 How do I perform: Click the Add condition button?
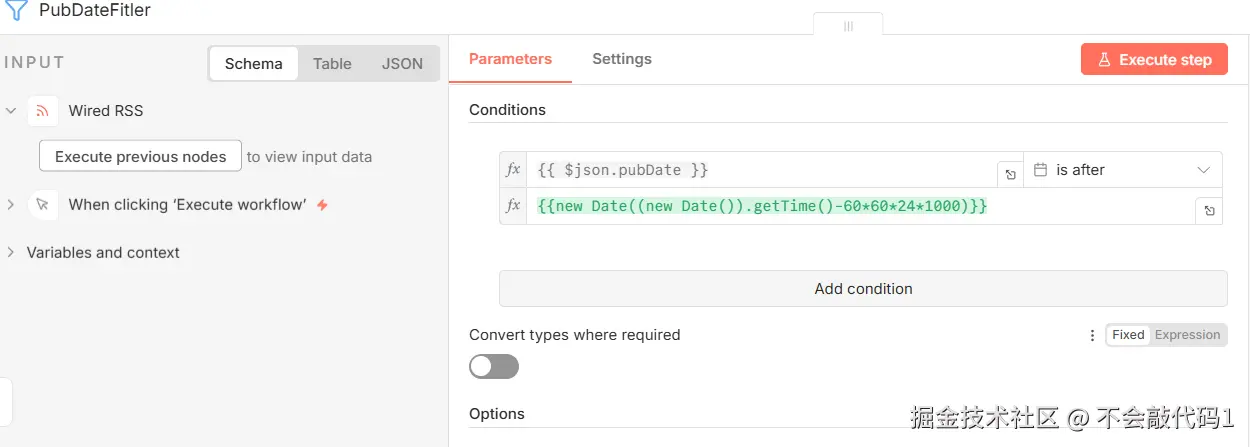pos(863,289)
